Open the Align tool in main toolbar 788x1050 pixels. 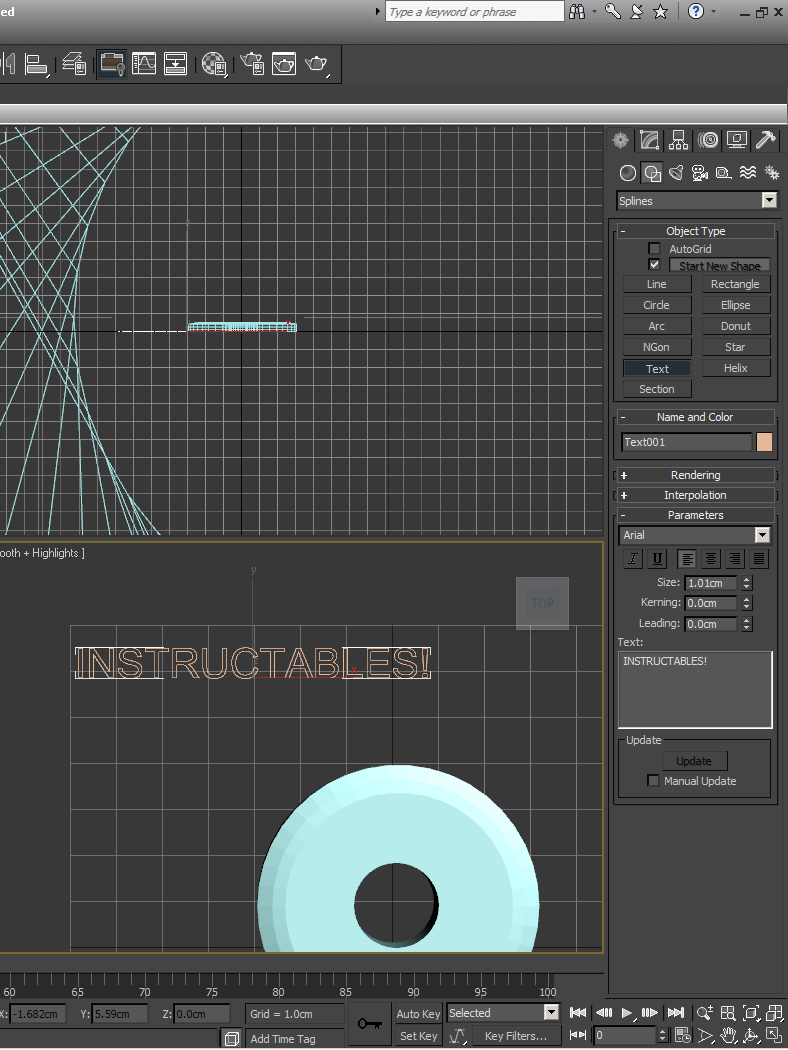tap(35, 64)
